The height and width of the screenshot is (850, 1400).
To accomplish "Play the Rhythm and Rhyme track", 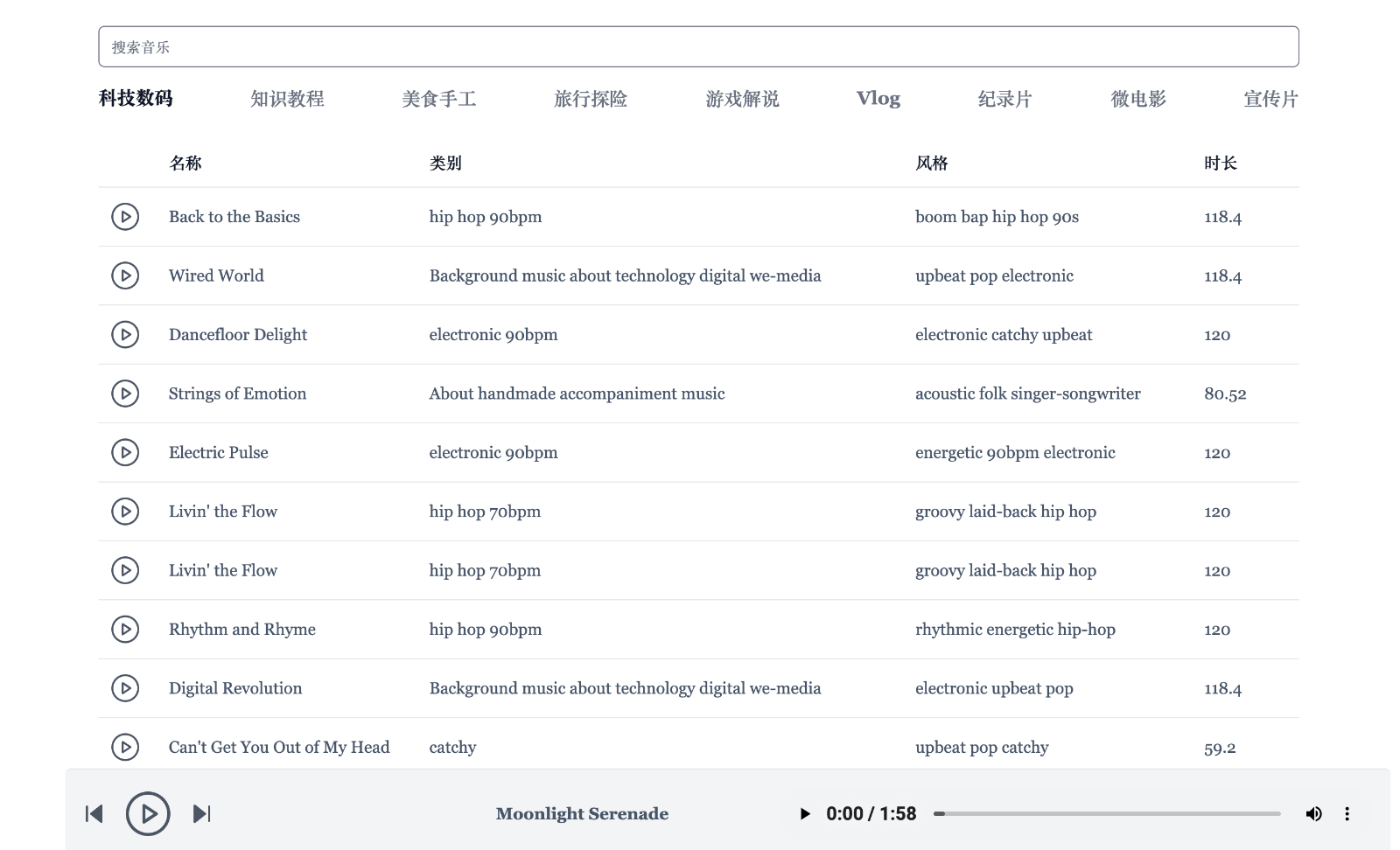I will tap(125, 629).
